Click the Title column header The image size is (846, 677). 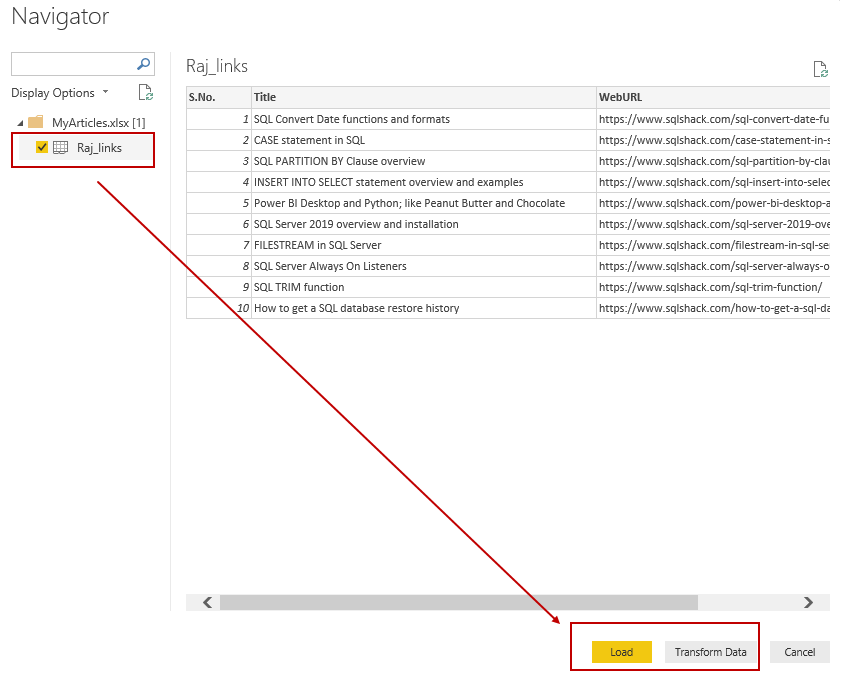424,97
